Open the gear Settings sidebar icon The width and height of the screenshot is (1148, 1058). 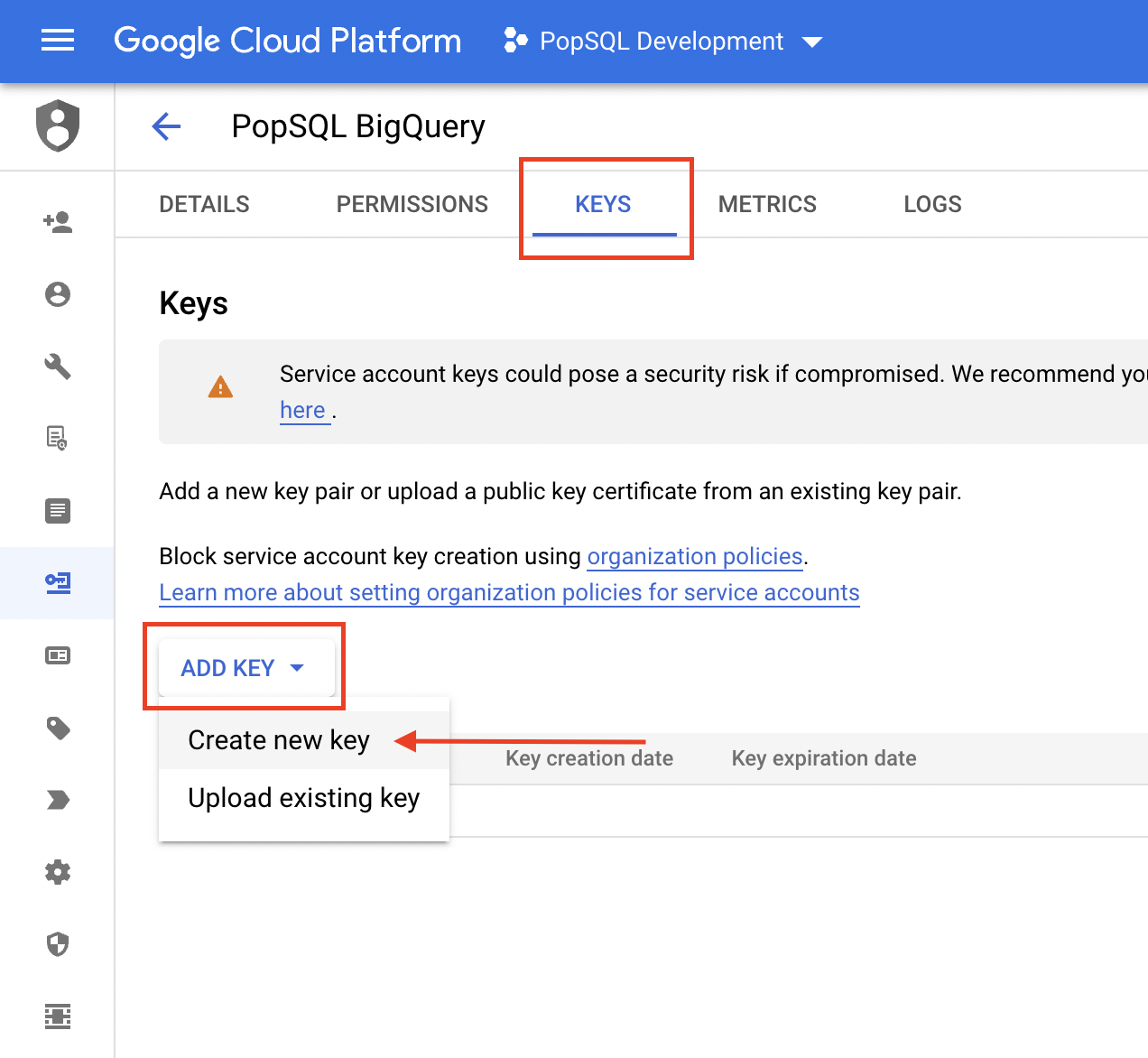58,872
